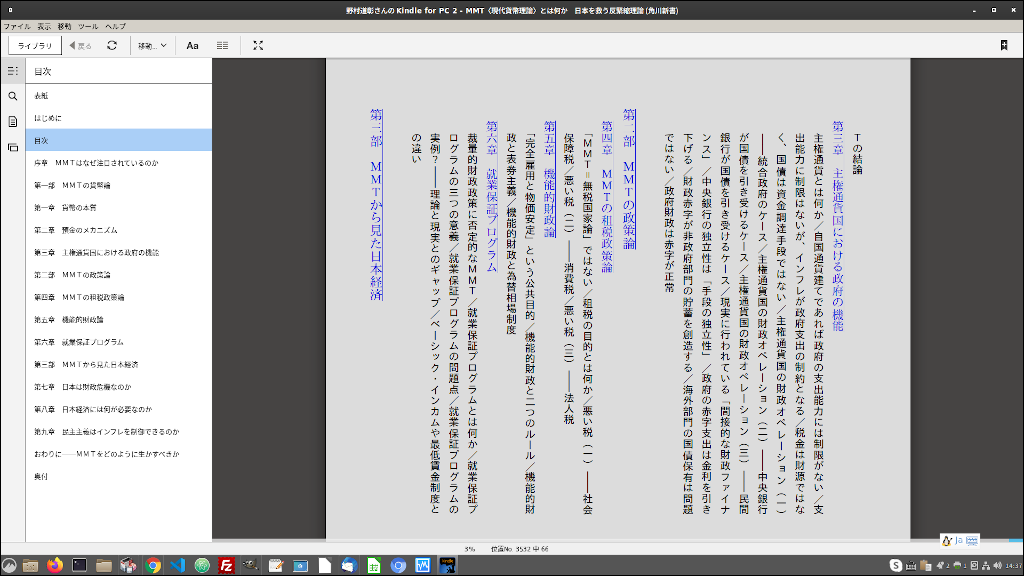Screen dimensions: 1024x576
Task: Open Skype from the system tray
Action: [896, 566]
